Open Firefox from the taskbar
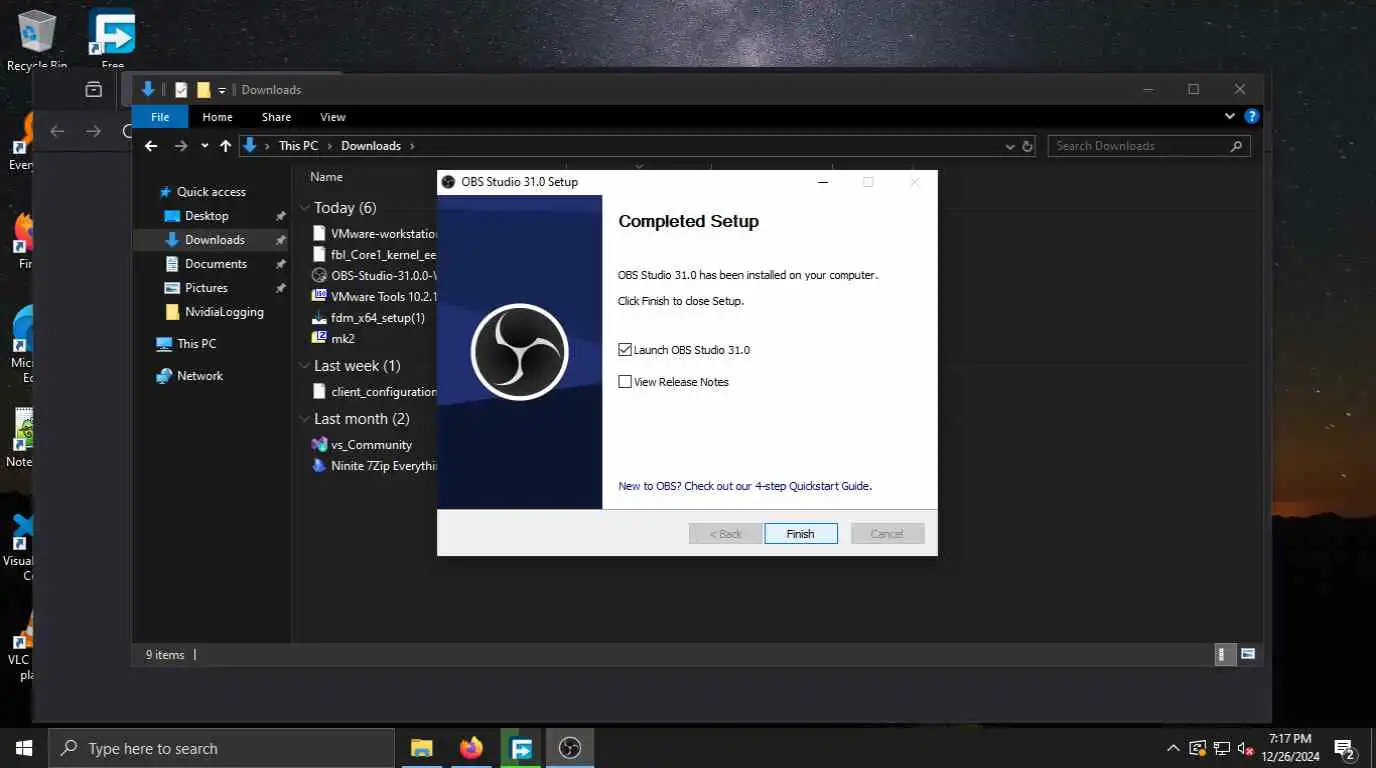 [471, 748]
